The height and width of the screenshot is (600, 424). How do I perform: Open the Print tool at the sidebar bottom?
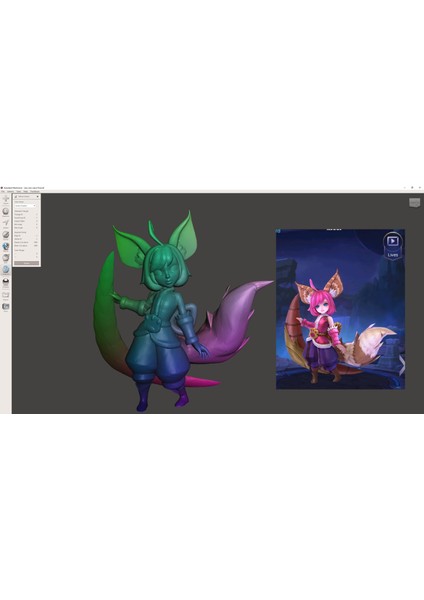(x=6, y=307)
